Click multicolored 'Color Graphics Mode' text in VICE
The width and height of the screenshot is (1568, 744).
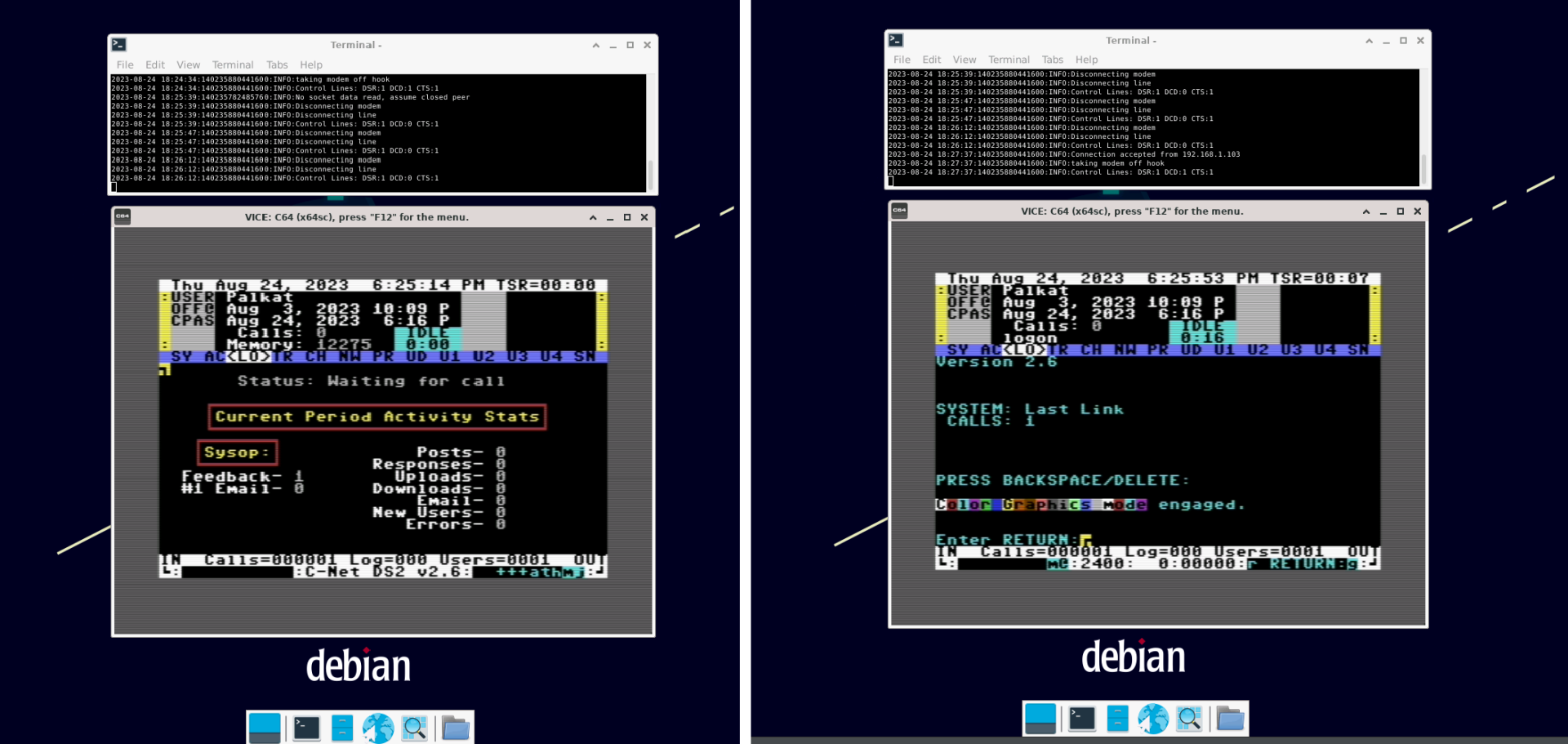pos(1041,505)
